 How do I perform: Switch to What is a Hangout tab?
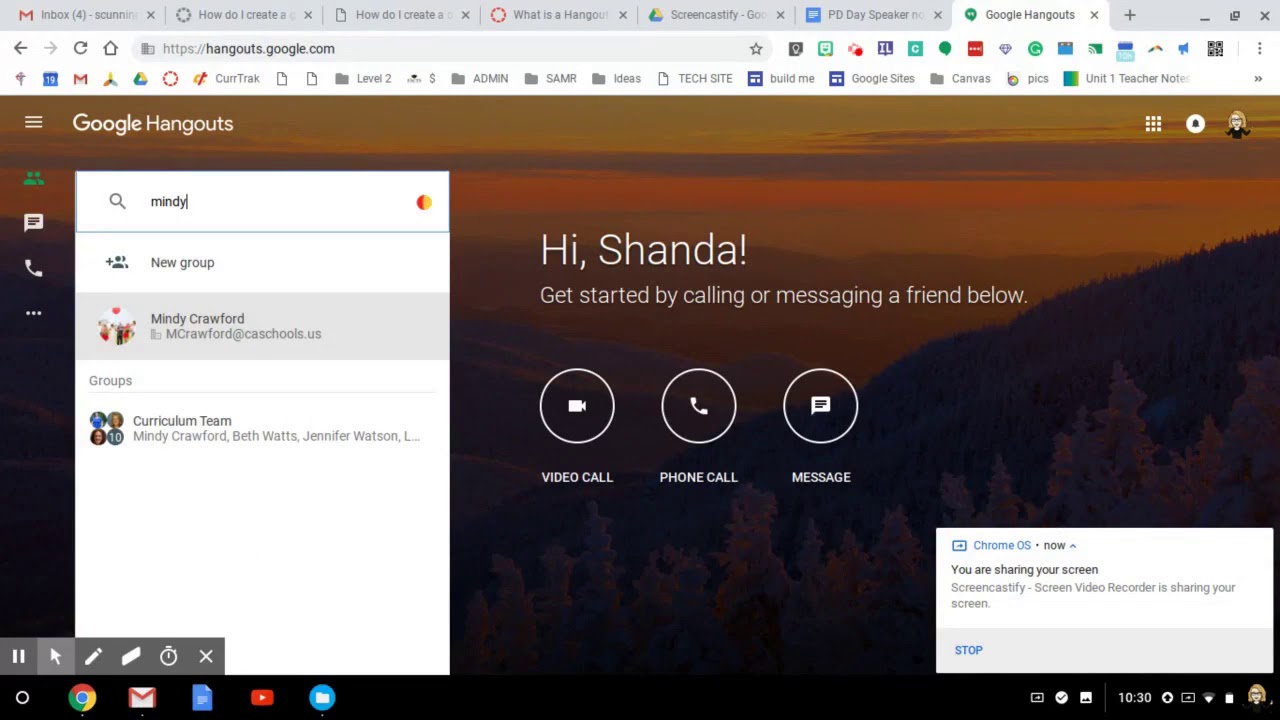coord(558,15)
